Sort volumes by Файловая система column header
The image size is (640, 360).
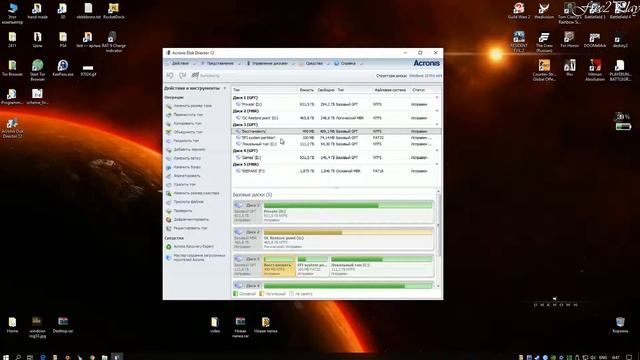click(391, 90)
